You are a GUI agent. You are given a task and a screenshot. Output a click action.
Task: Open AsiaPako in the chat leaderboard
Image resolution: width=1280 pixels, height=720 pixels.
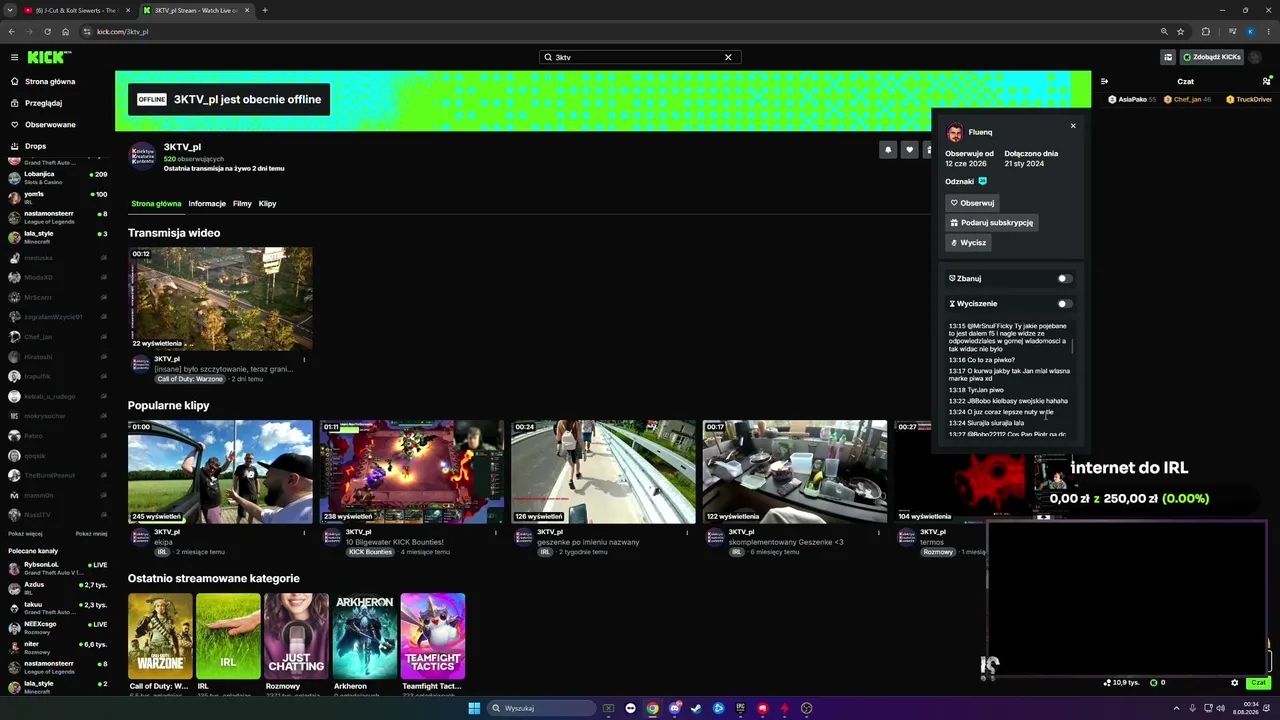[1132, 100]
